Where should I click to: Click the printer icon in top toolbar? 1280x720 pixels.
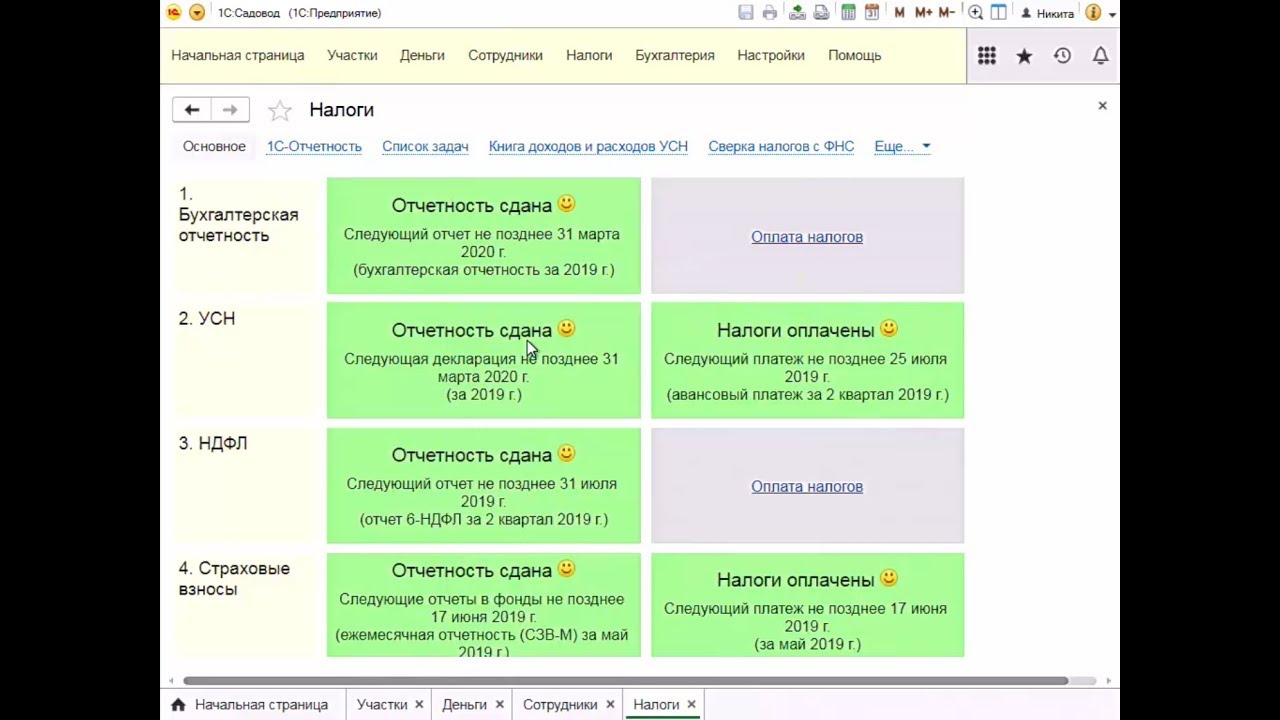point(769,13)
